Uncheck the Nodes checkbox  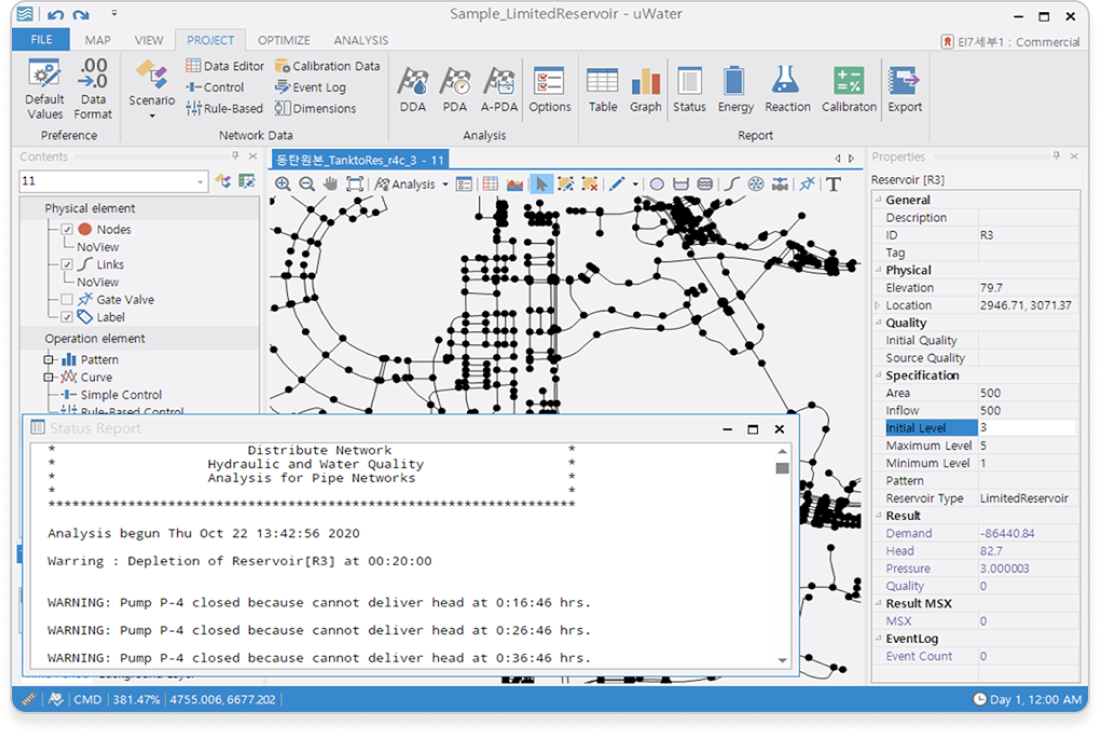(x=67, y=230)
